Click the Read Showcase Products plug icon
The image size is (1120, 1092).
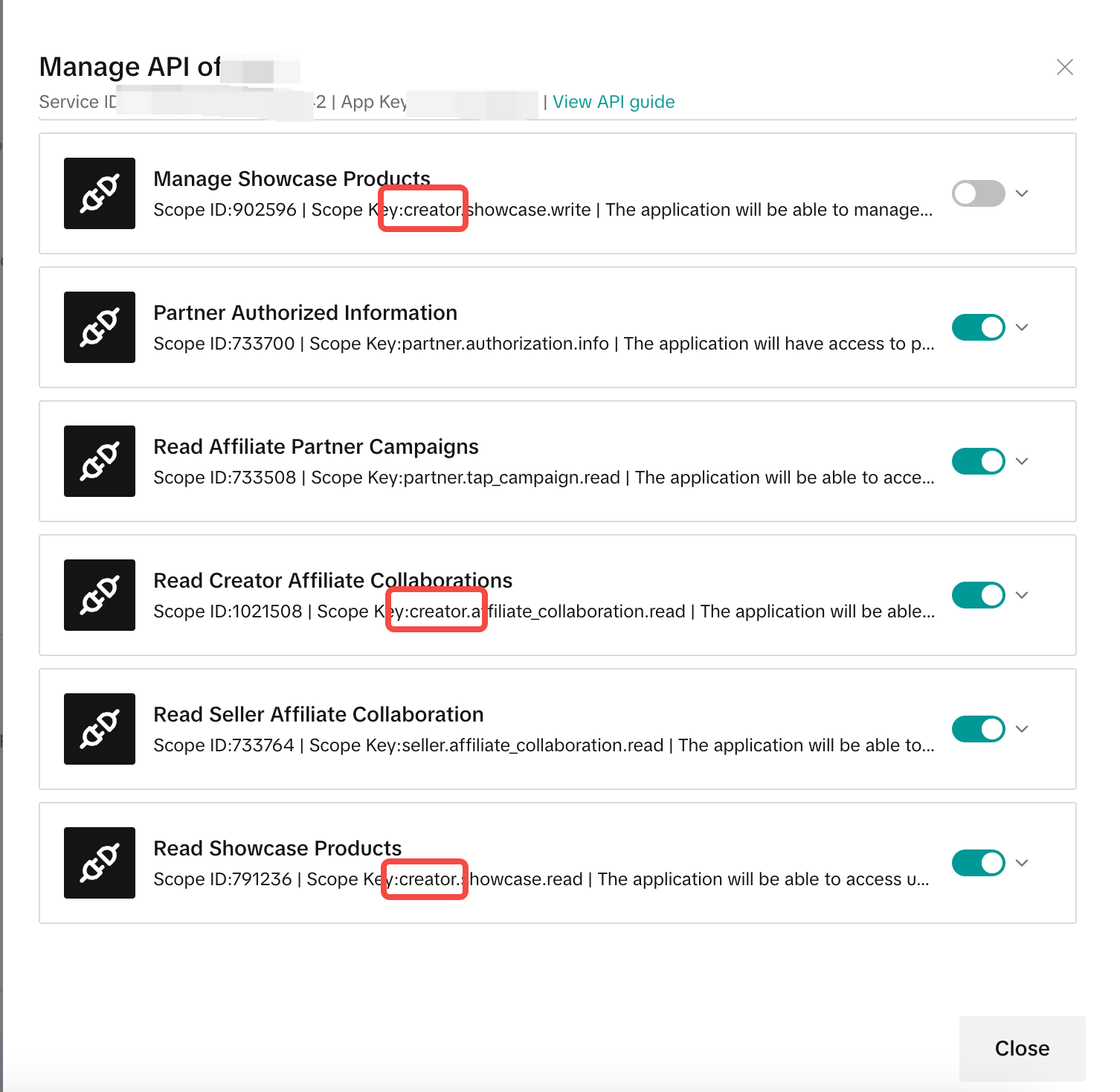point(100,863)
